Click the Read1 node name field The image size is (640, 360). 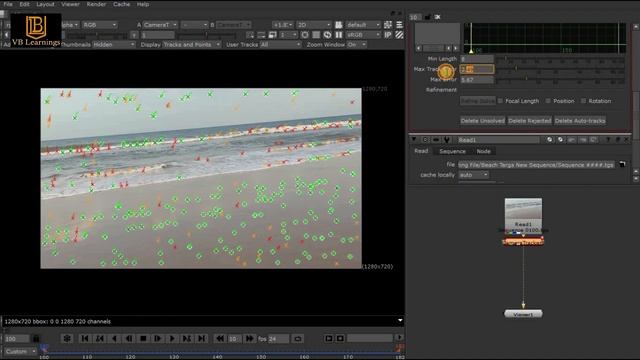tap(498, 140)
